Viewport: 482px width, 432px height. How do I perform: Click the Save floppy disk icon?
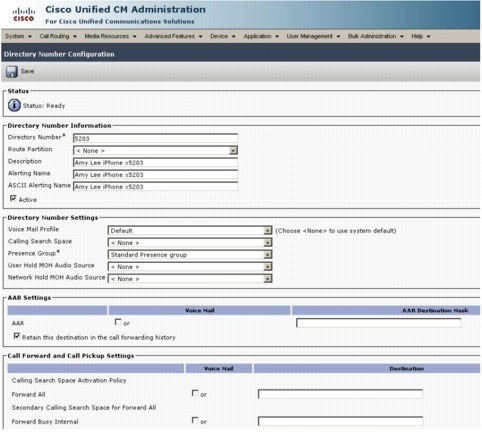(x=12, y=71)
